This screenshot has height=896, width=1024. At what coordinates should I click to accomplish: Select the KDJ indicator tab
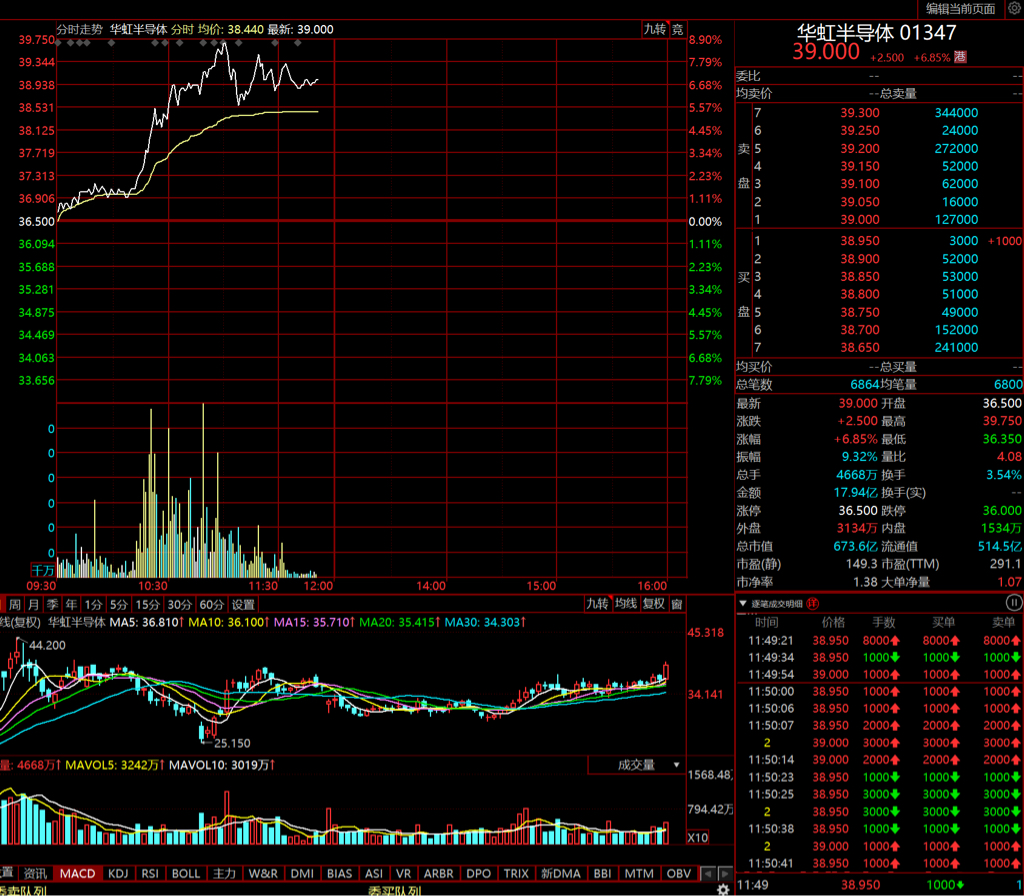[118, 873]
